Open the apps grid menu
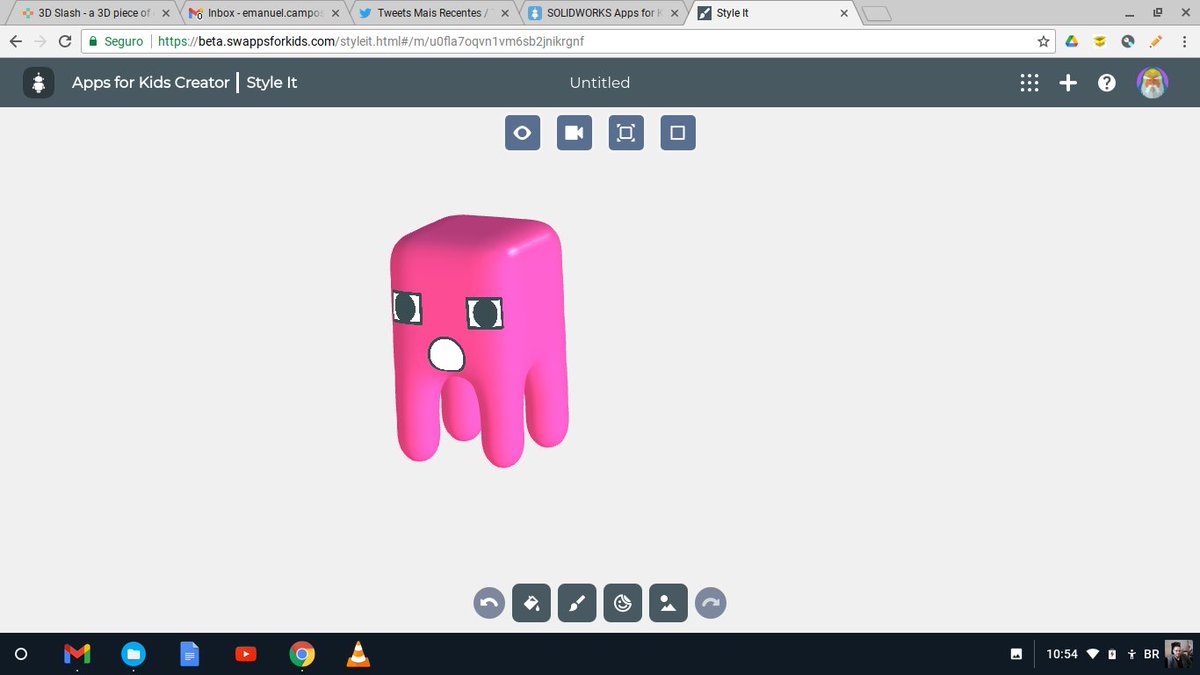 point(1029,83)
